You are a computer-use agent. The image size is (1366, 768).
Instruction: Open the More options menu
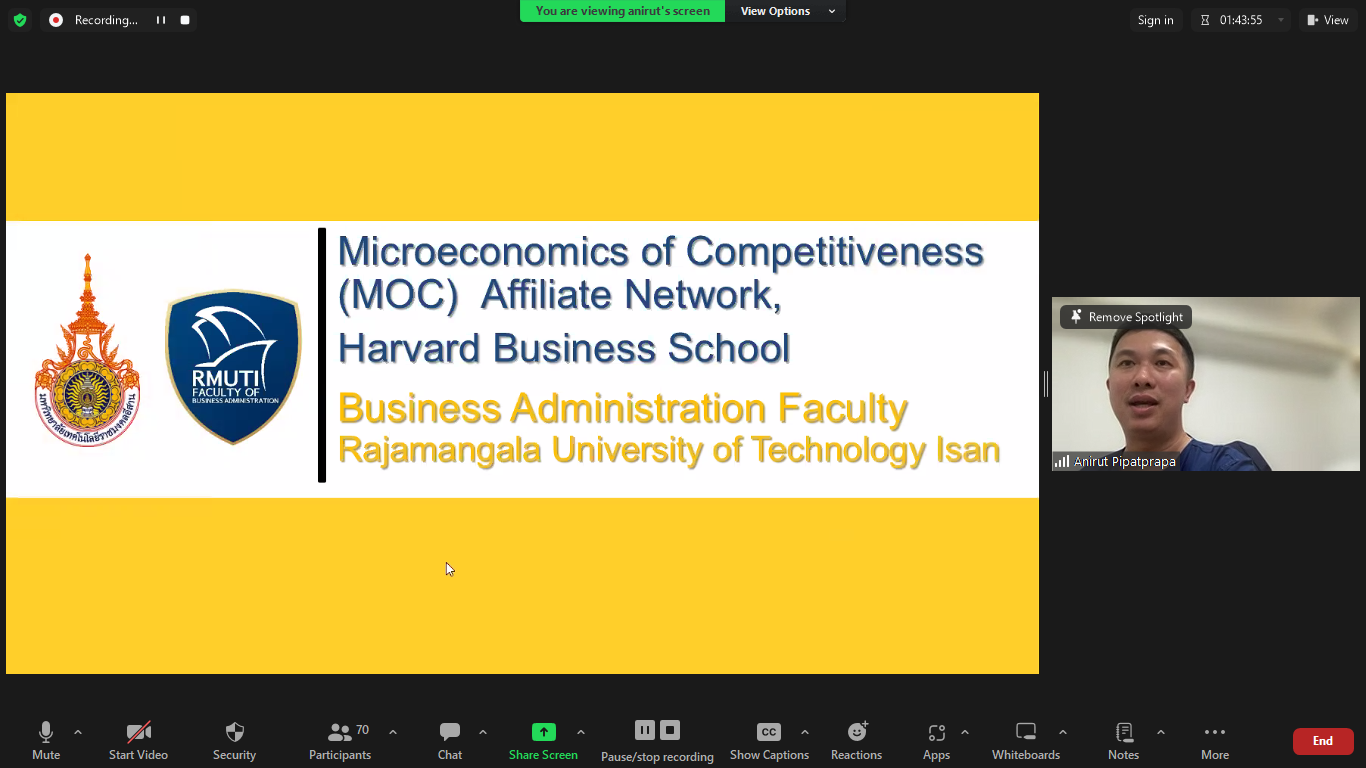(1215, 741)
